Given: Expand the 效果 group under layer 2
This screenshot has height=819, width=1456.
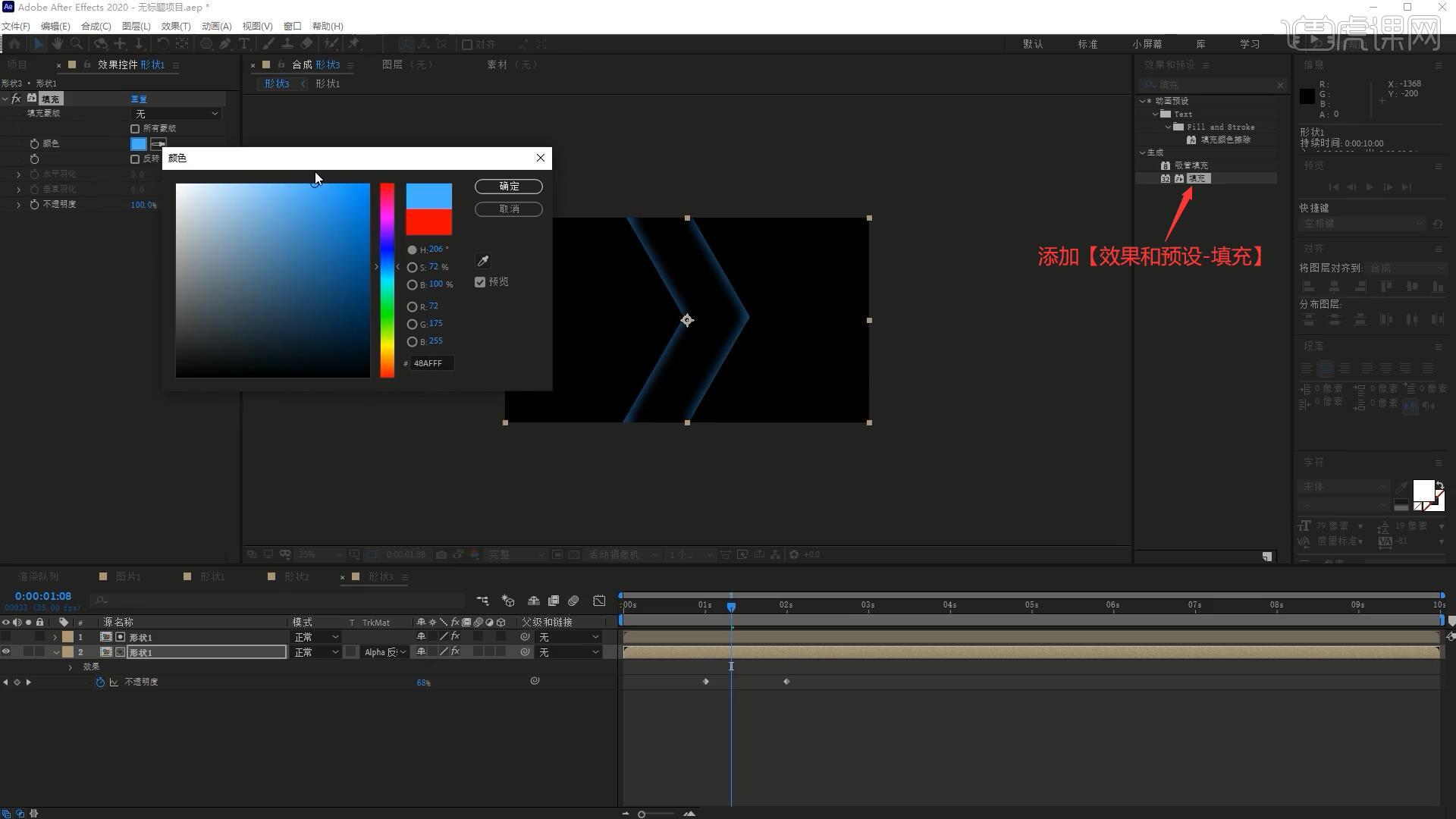Looking at the screenshot, I should (71, 667).
